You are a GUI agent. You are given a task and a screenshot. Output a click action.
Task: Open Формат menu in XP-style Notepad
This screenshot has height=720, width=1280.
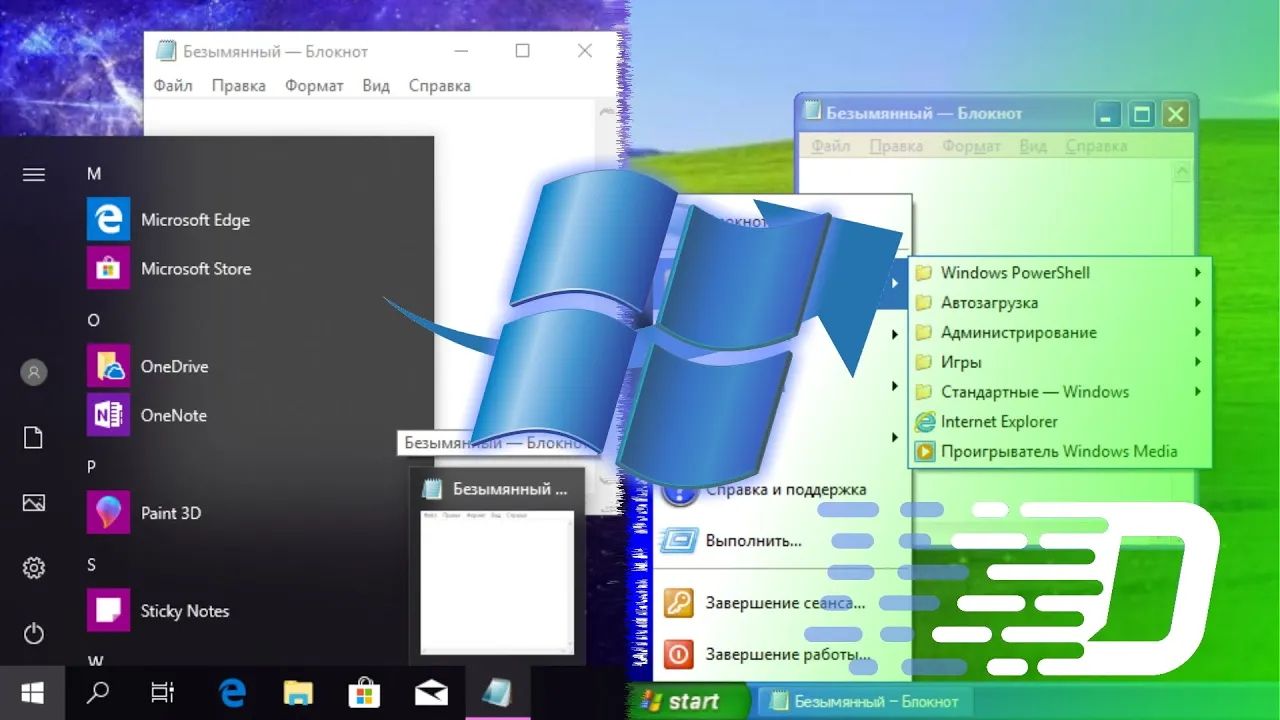[x=973, y=146]
